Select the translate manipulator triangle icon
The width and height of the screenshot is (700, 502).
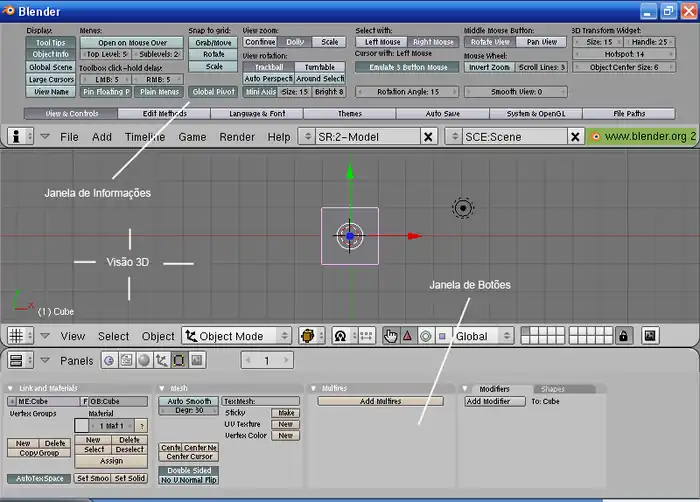click(x=407, y=336)
